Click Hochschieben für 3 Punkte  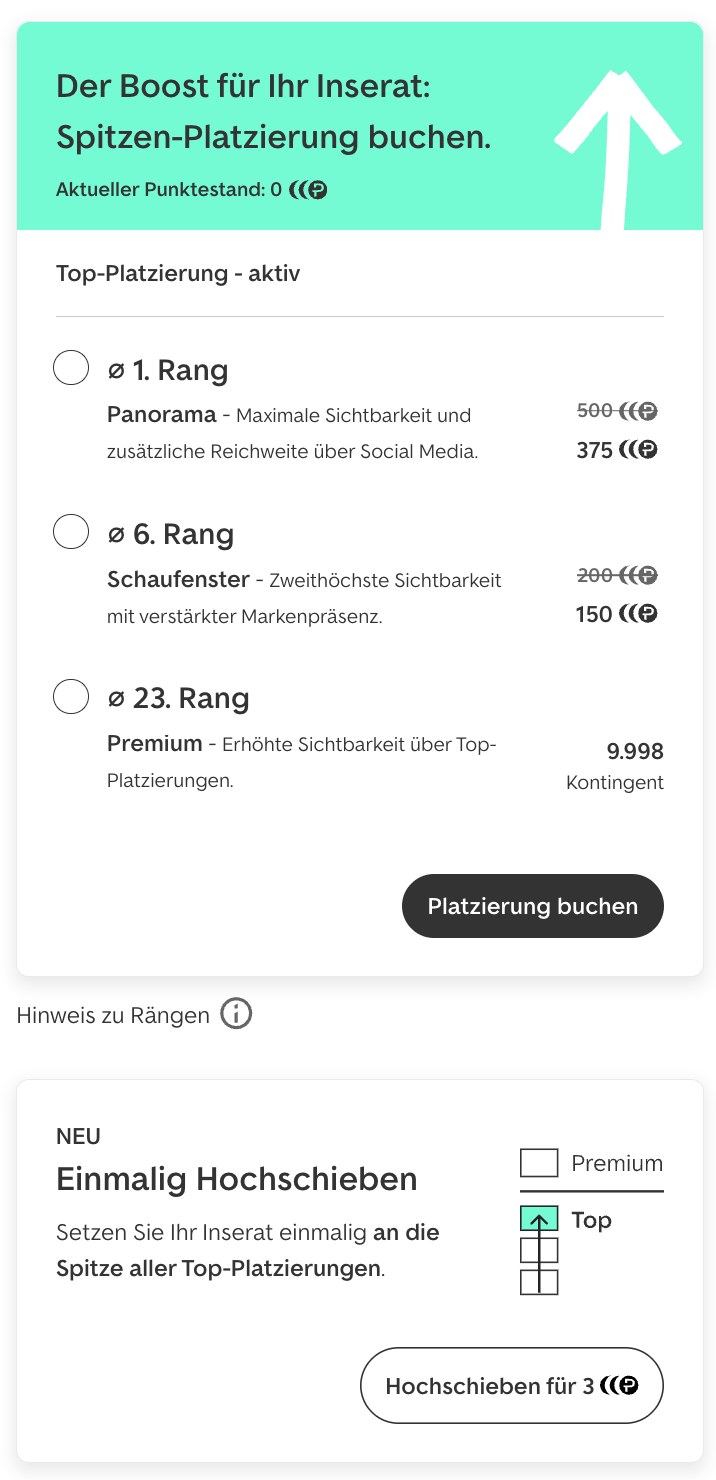511,1385
